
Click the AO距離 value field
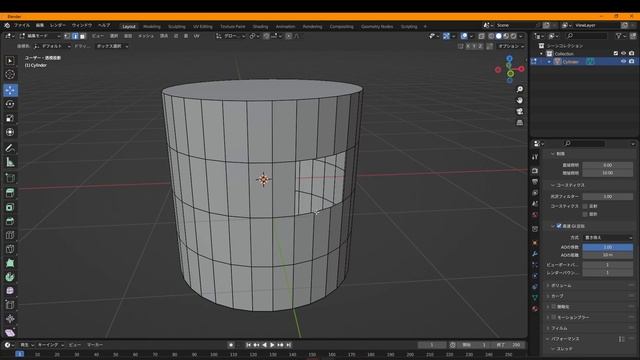(x=608, y=255)
